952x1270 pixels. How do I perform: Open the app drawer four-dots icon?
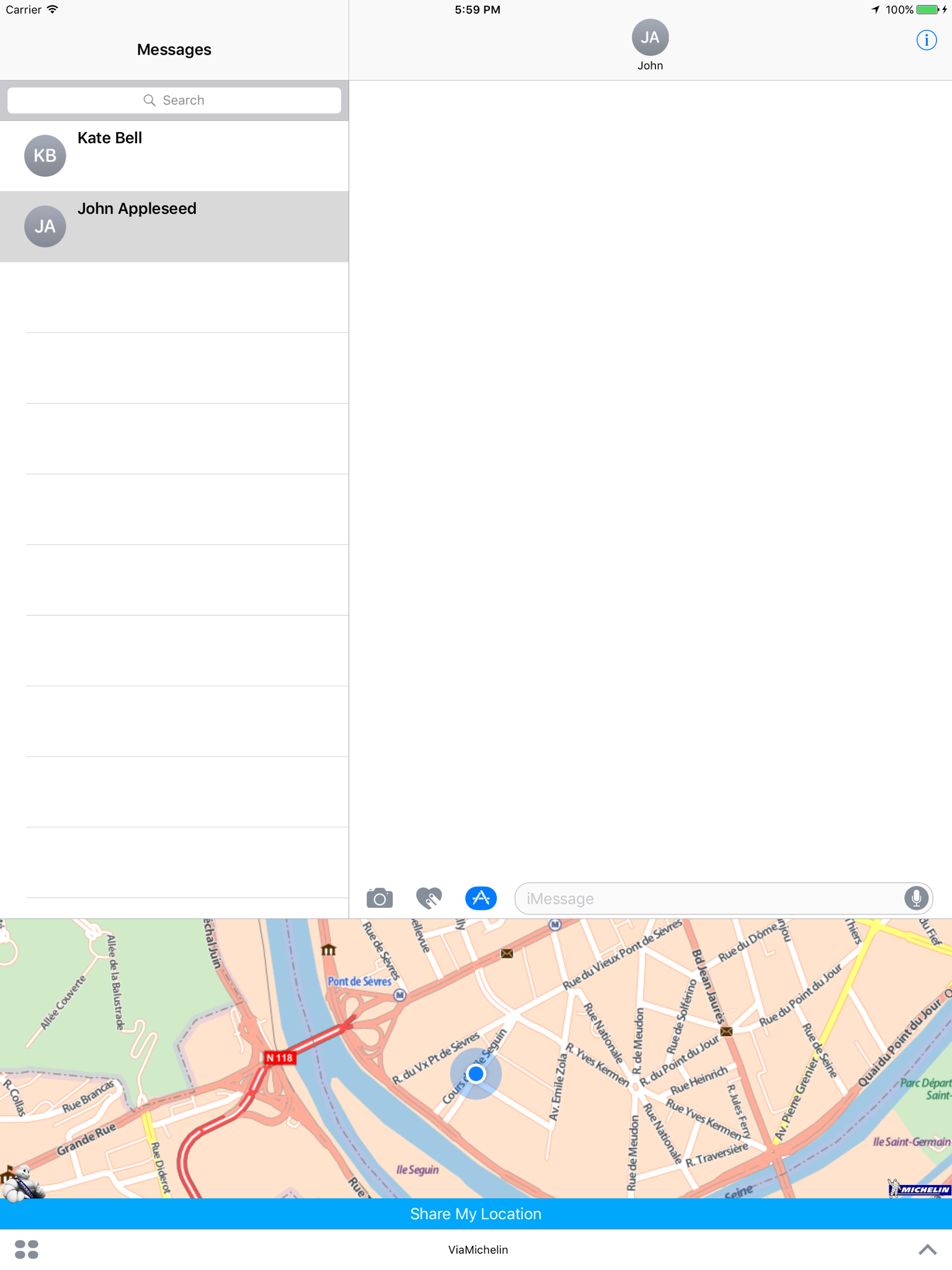click(27, 1250)
